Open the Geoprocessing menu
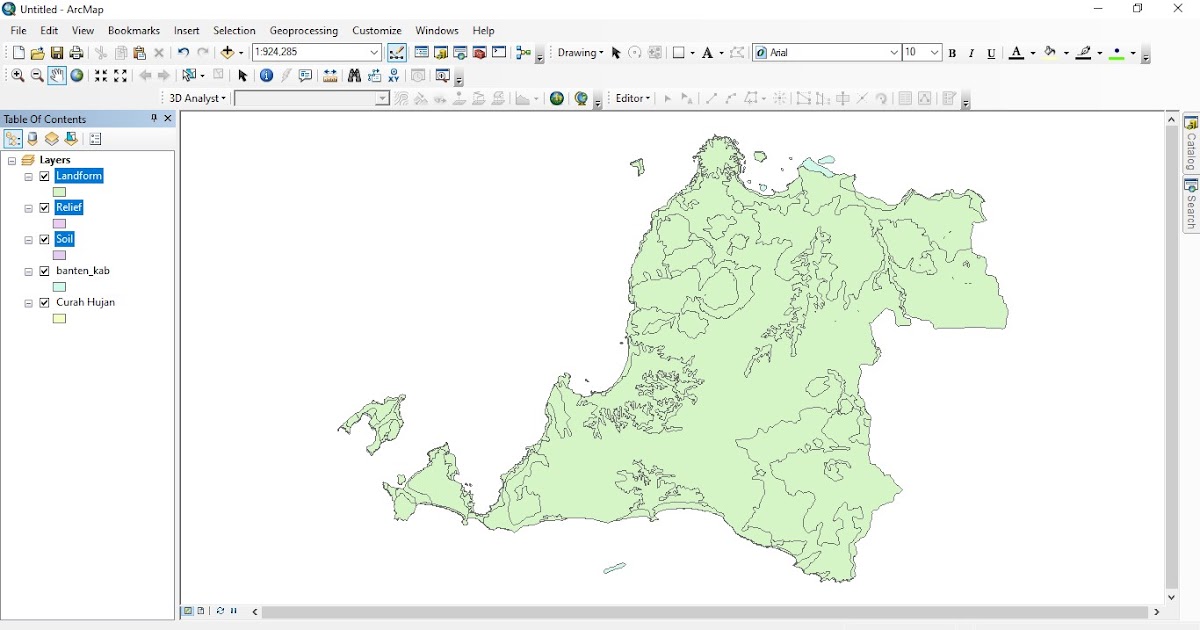The image size is (1200, 630). tap(304, 31)
